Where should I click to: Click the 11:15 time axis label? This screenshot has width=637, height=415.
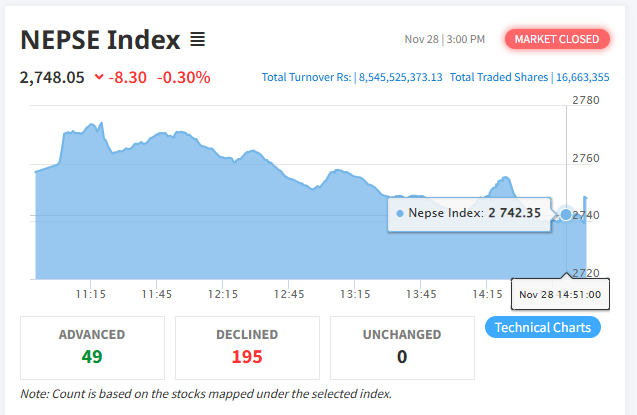pyautogui.click(x=91, y=294)
